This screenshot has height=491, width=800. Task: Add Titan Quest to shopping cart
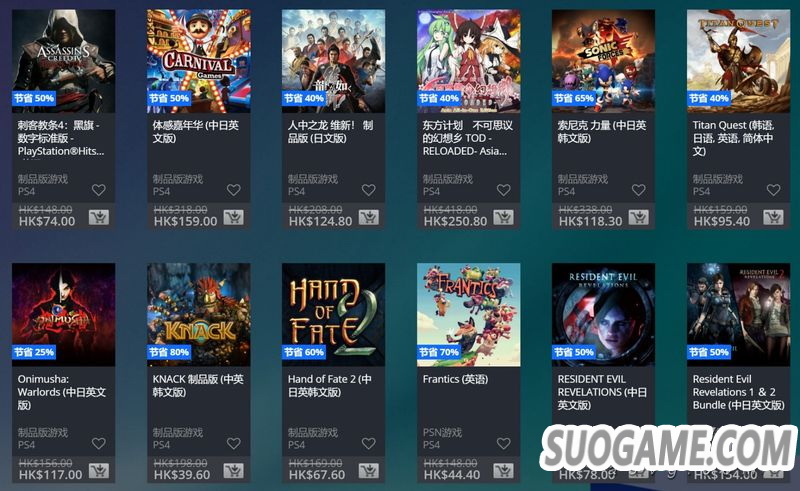[773, 218]
